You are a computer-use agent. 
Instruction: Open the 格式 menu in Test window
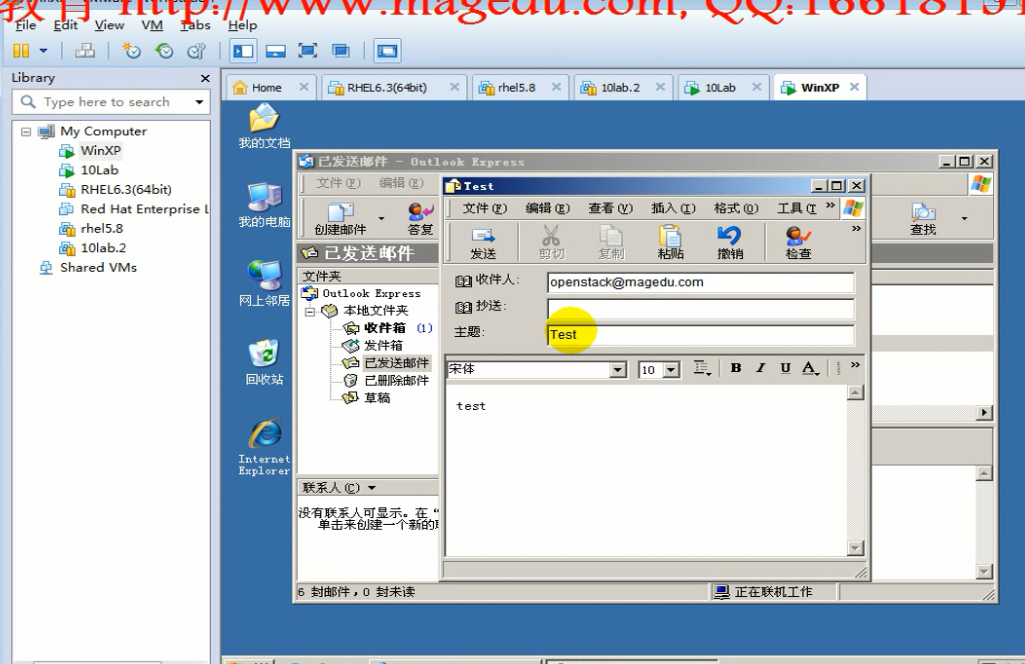point(735,208)
